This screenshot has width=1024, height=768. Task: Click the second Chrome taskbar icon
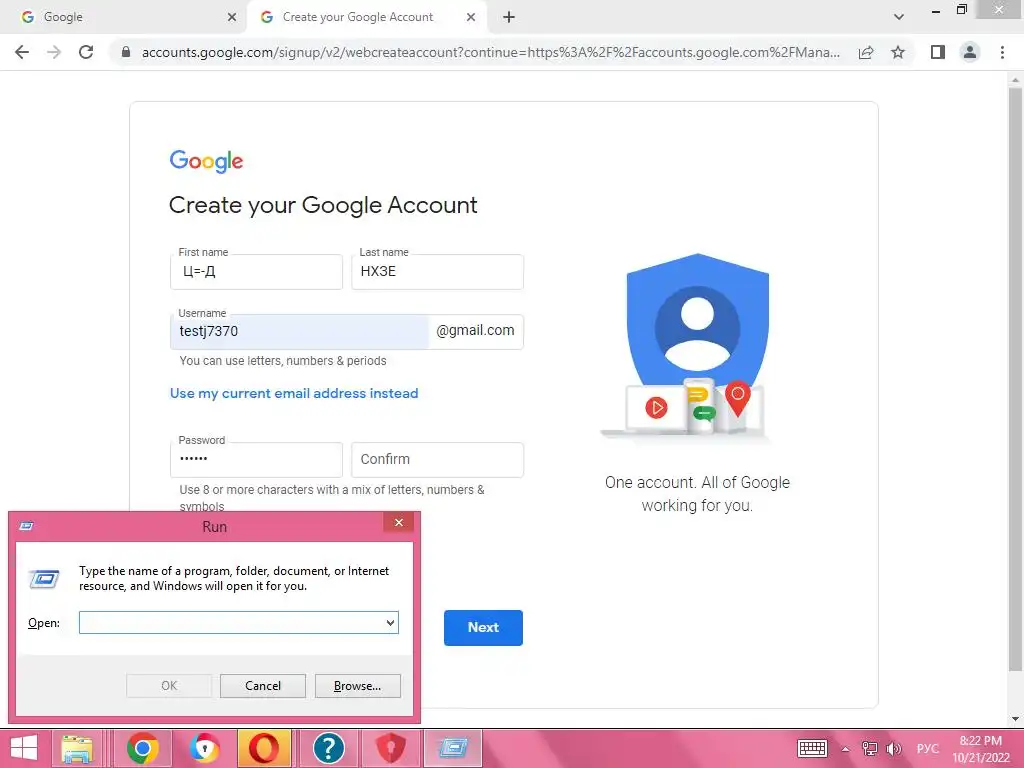point(204,748)
